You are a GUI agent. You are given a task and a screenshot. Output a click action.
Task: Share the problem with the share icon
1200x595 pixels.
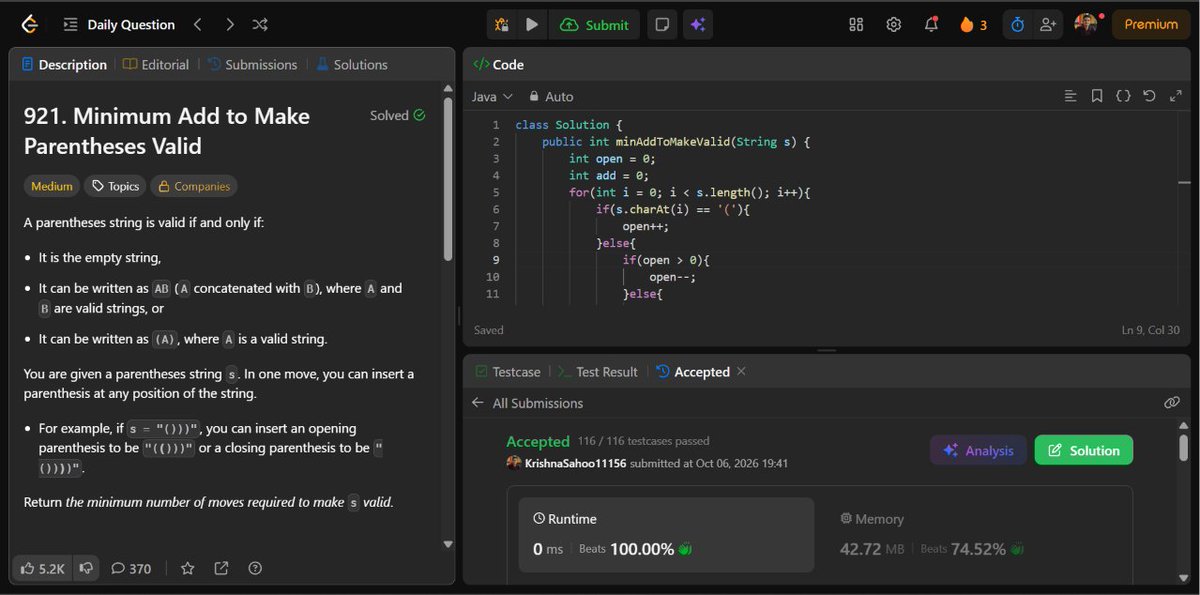[221, 568]
